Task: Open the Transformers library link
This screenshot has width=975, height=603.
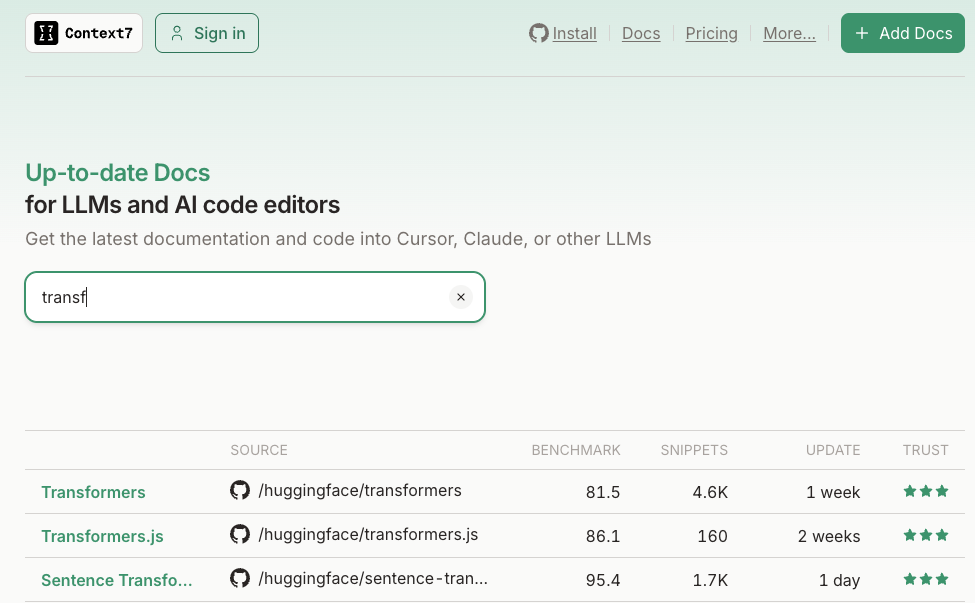Action: click(x=93, y=492)
